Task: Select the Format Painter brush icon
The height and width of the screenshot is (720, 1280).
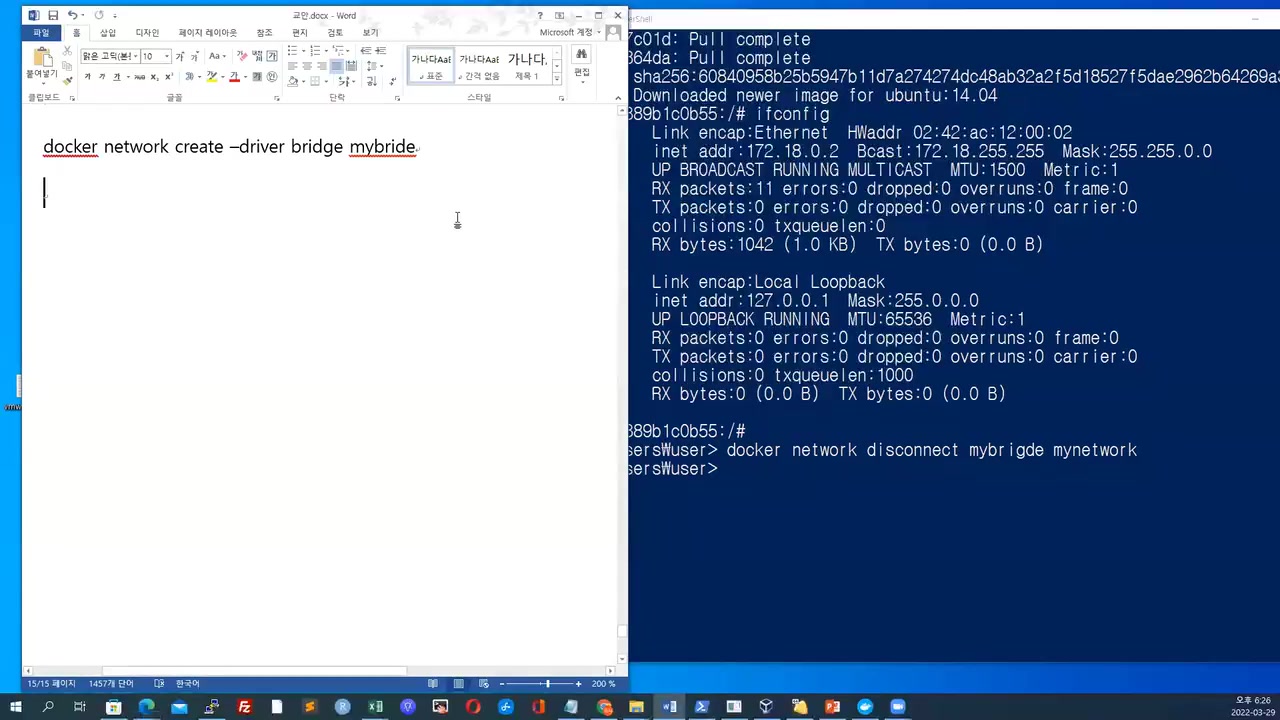Action: 67,81
